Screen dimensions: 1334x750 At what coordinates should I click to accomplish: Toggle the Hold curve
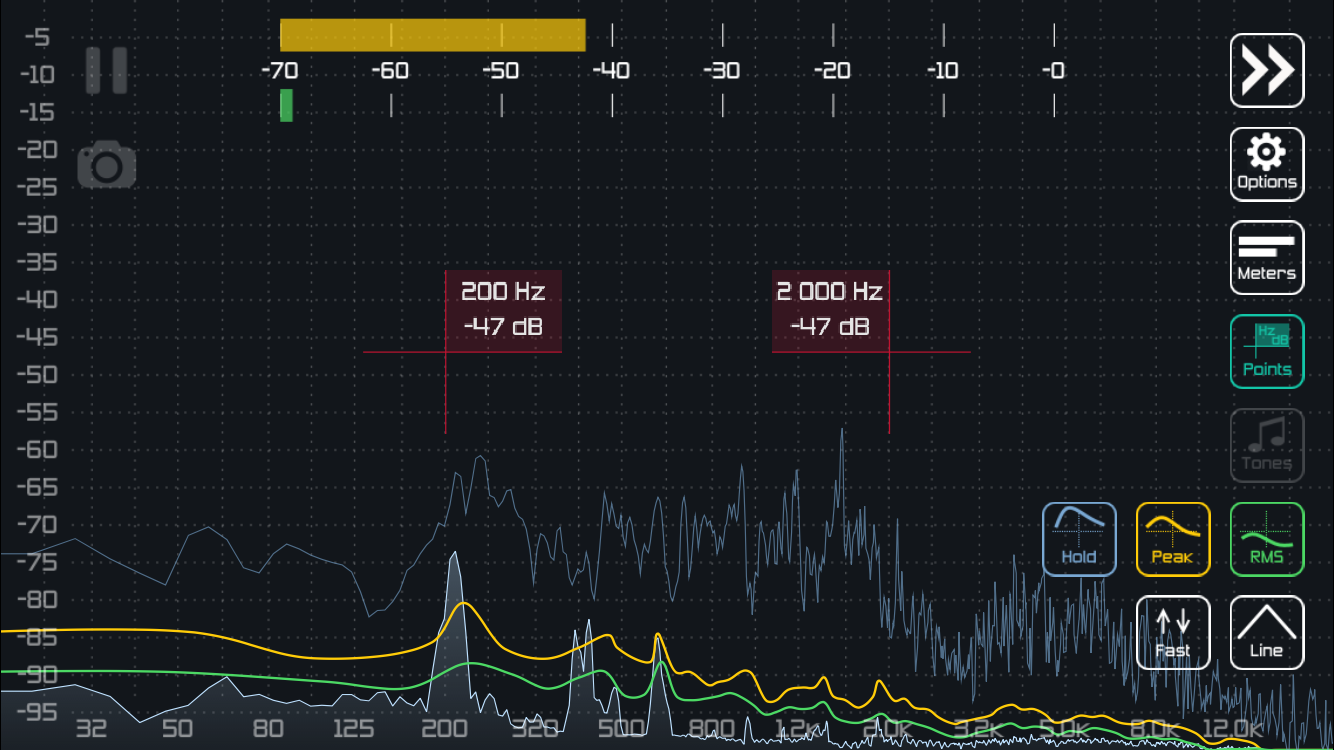[1079, 539]
